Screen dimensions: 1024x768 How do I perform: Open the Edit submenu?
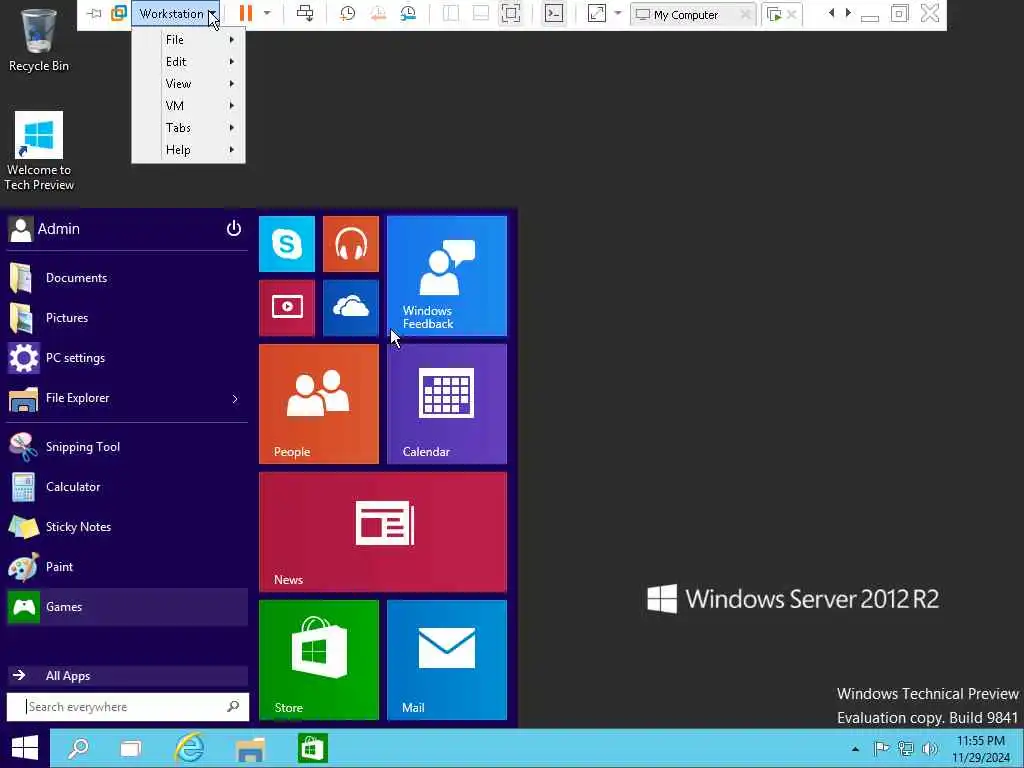pos(188,61)
